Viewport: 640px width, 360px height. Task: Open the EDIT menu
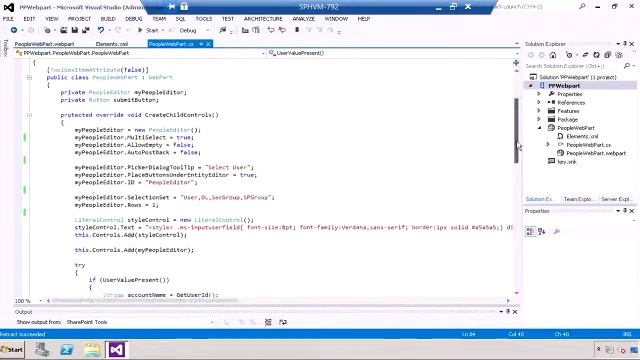29,19
